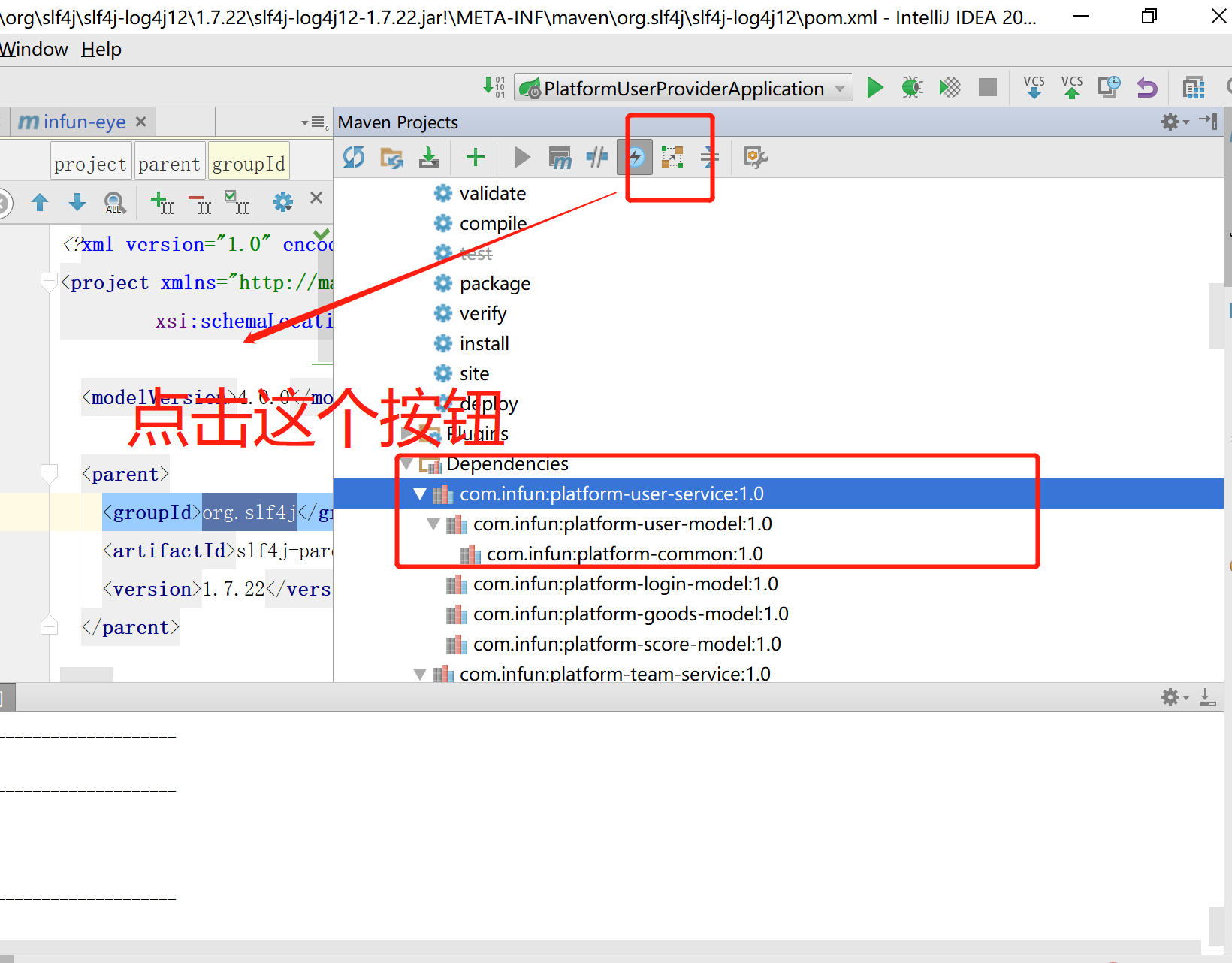Go to previous search occurrence
The width and height of the screenshot is (1232, 963).
[40, 201]
